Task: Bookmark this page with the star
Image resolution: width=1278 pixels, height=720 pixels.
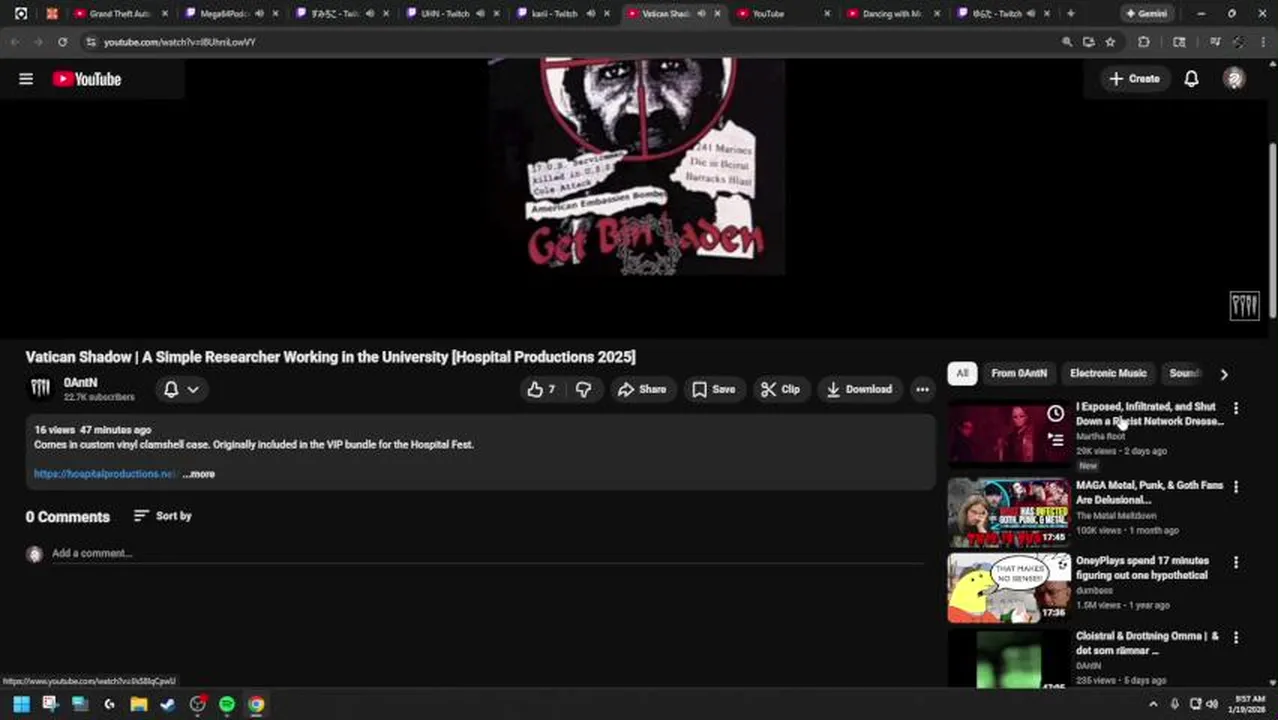Action: [x=1110, y=42]
